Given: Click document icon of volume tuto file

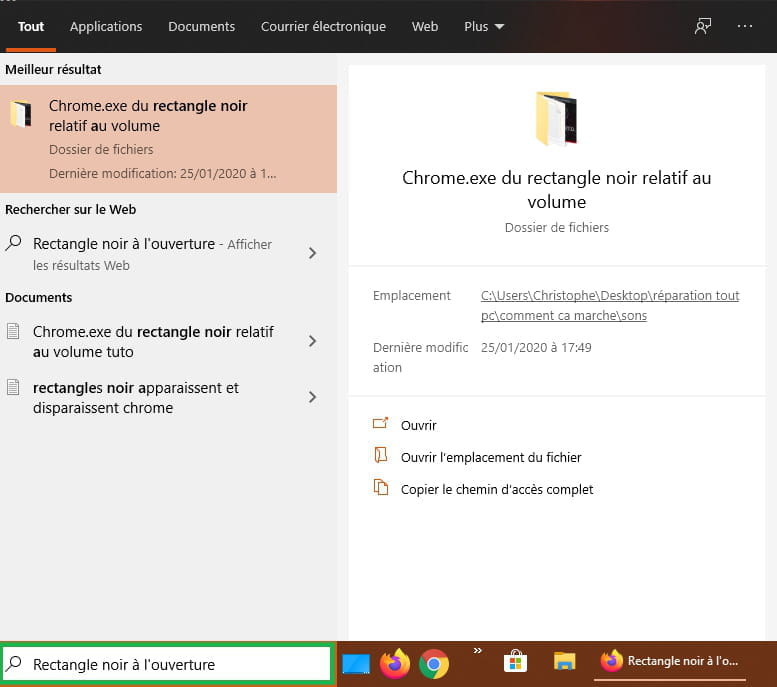Looking at the screenshot, I should coord(13,331).
